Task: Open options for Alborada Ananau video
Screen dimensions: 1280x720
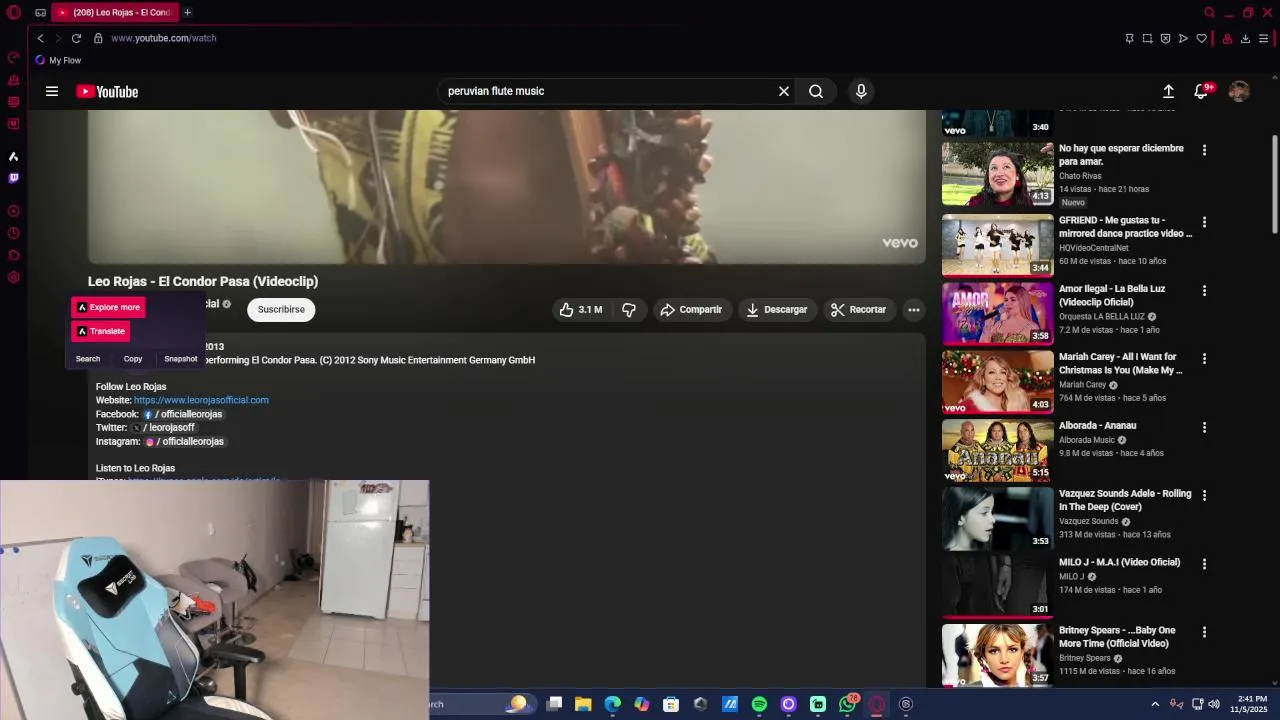Action: [x=1204, y=427]
